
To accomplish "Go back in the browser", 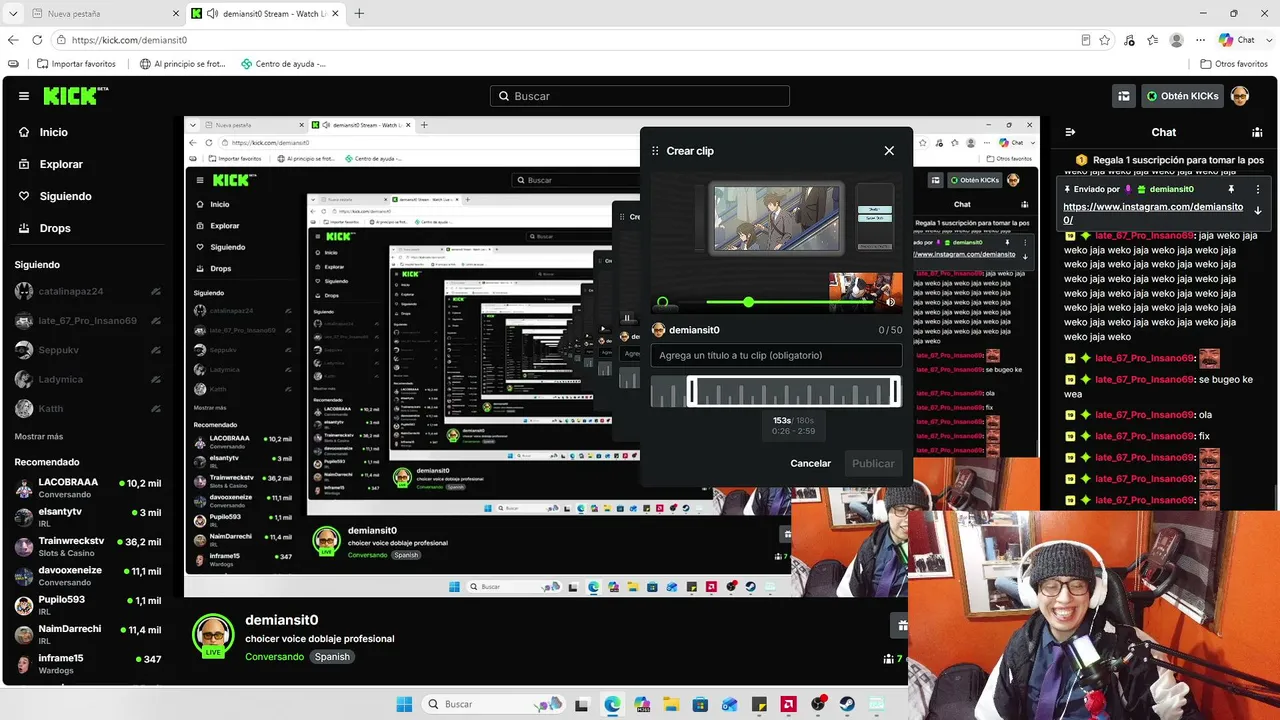I will [x=13, y=40].
